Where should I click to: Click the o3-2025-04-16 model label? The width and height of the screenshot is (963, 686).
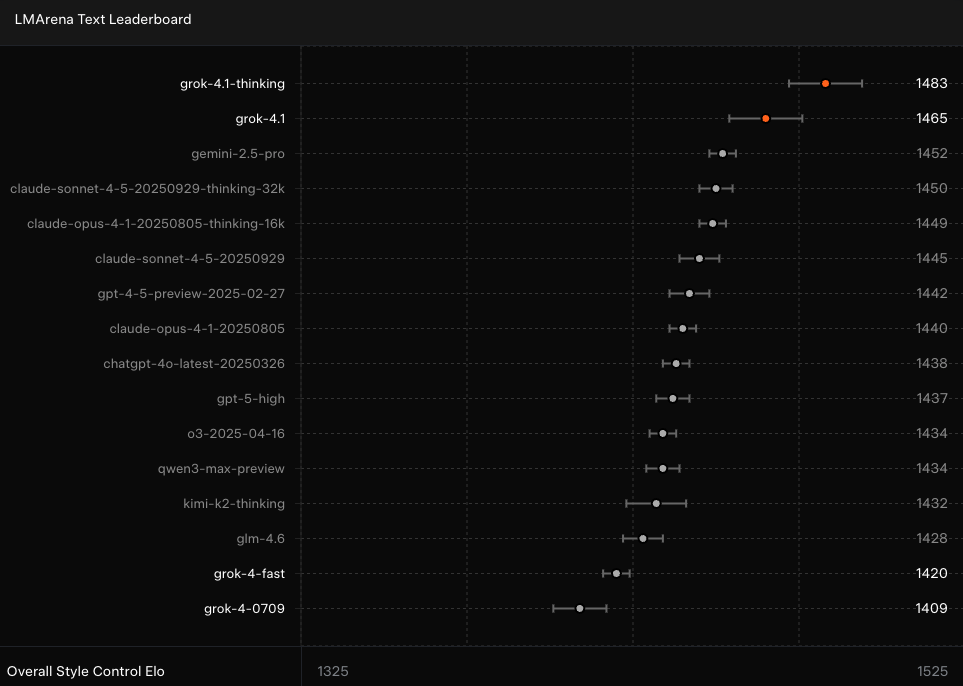click(x=236, y=434)
